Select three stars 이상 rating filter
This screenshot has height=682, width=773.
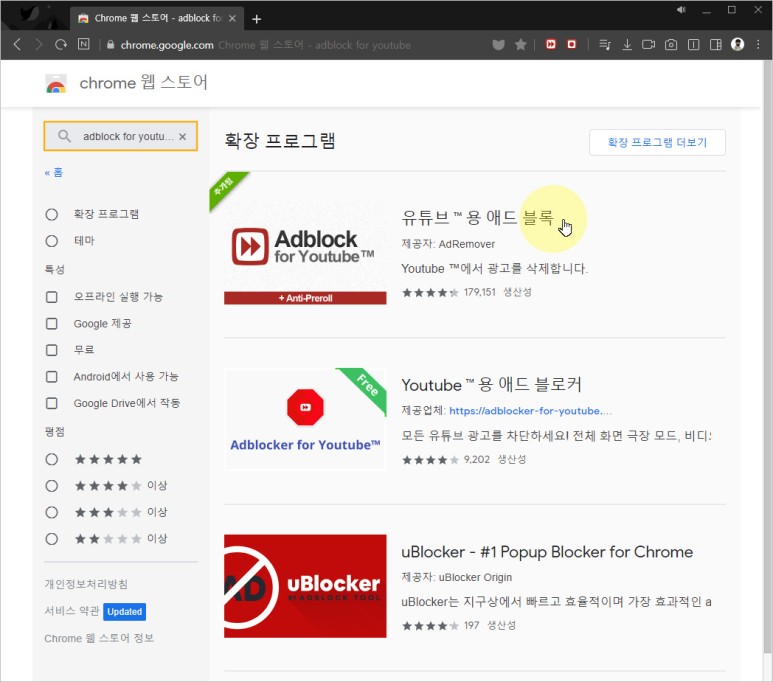[52, 512]
